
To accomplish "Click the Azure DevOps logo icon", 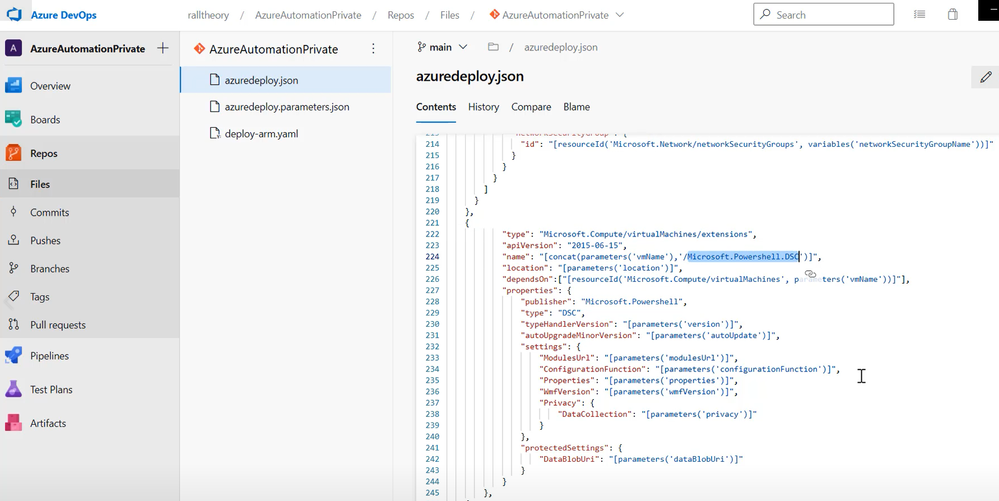I will click(x=13, y=13).
